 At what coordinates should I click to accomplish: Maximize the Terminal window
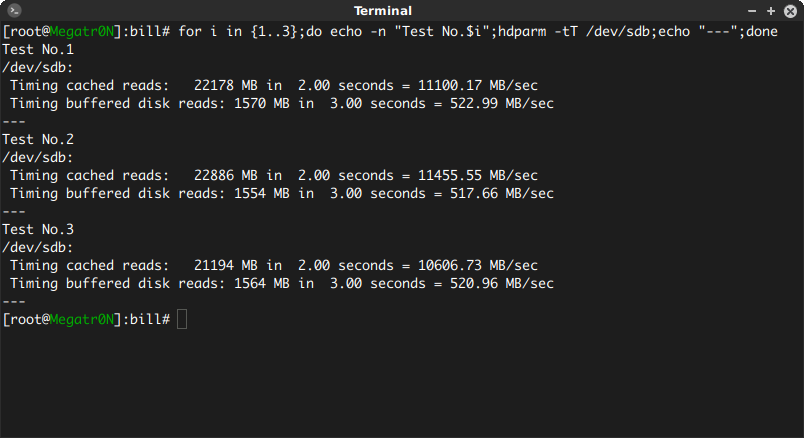[768, 10]
